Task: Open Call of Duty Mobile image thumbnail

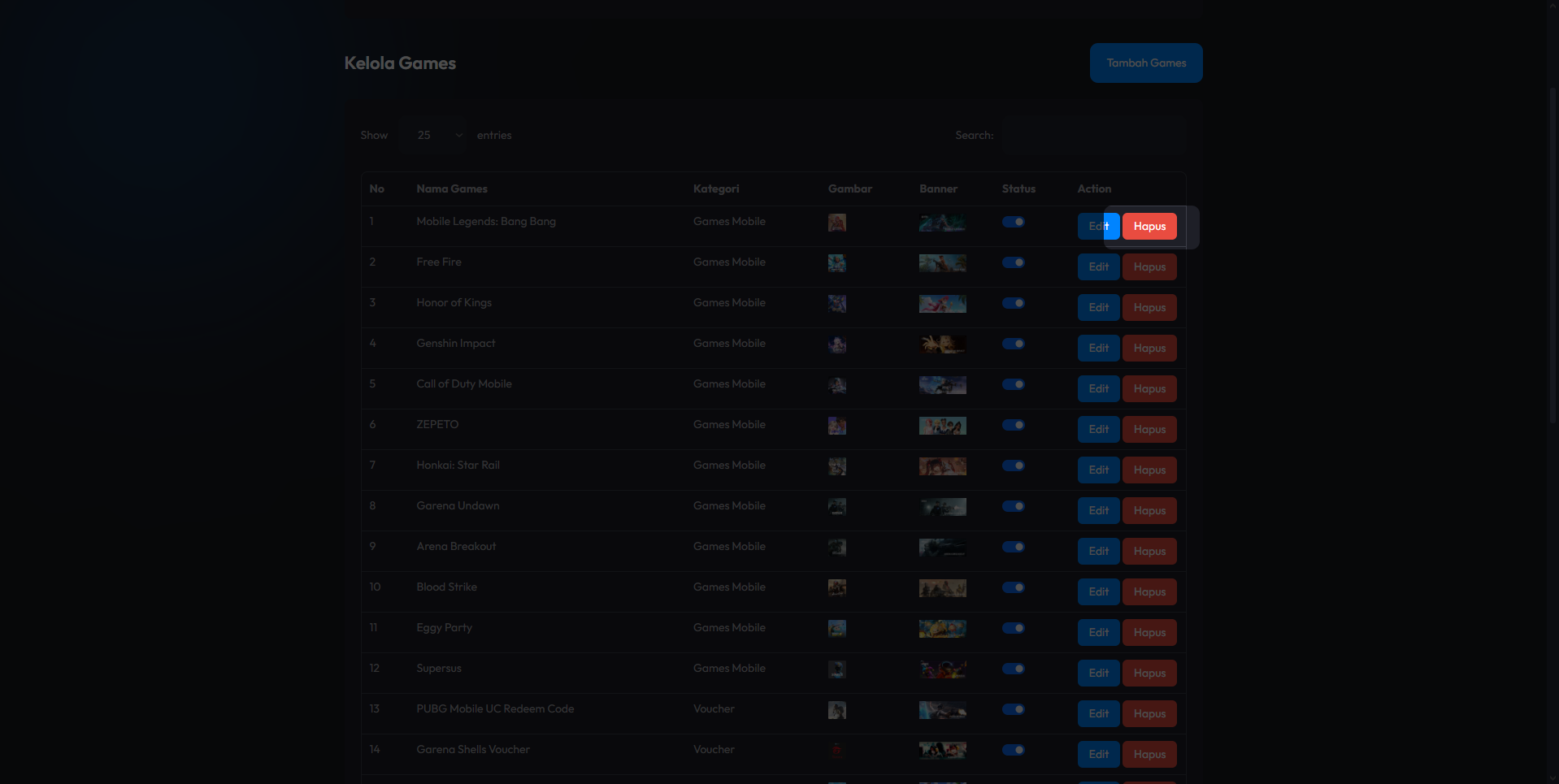Action: click(x=837, y=385)
